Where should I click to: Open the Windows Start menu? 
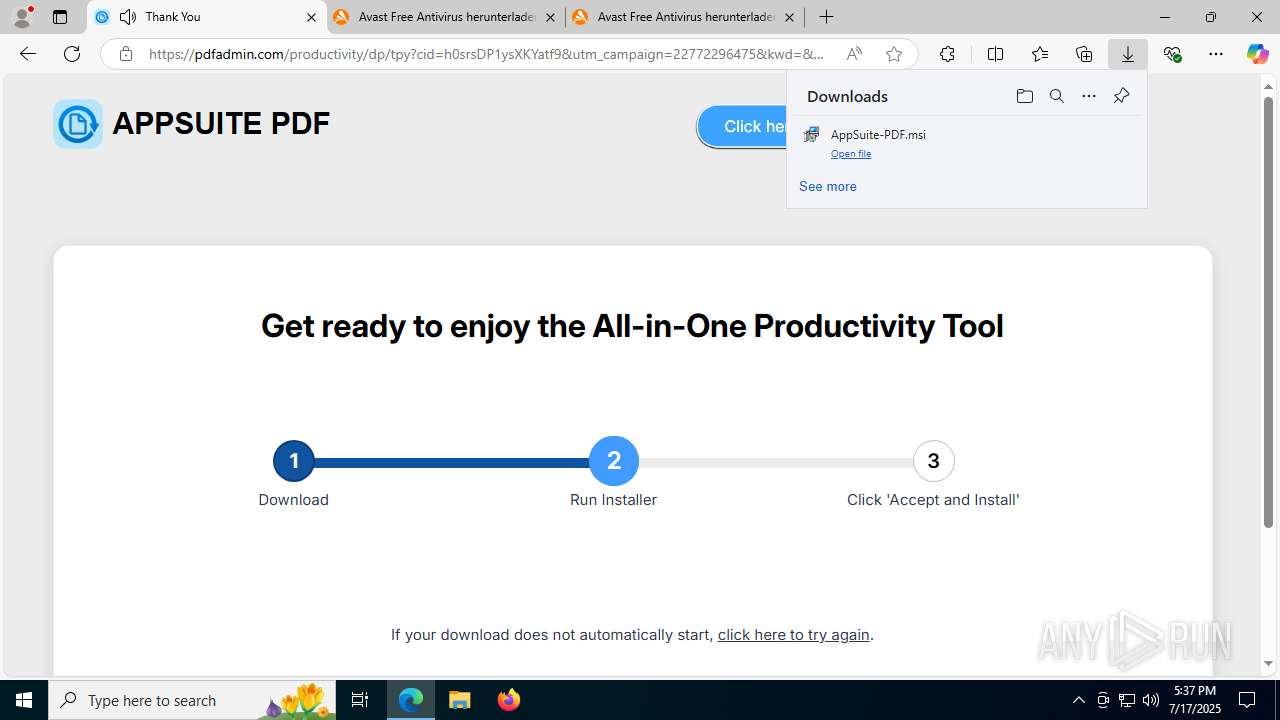[24, 700]
